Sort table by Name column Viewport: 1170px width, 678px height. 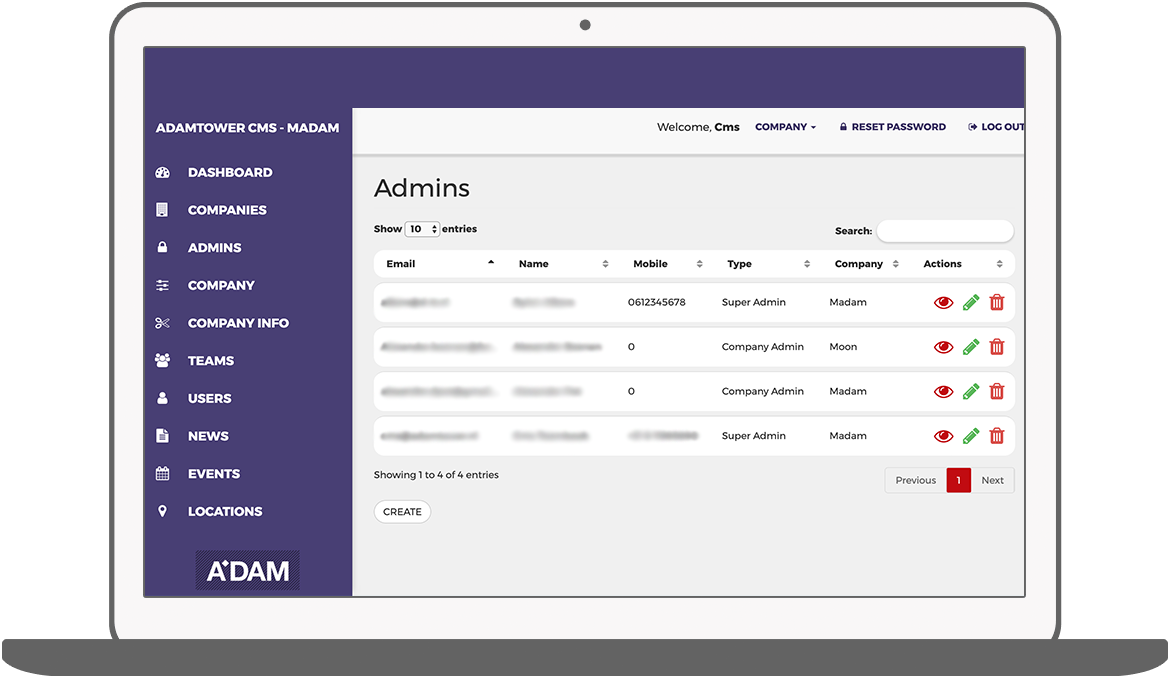click(x=563, y=263)
